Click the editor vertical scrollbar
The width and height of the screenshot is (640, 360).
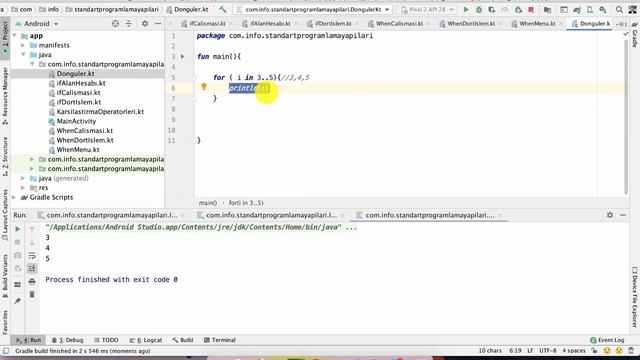tap(626, 116)
